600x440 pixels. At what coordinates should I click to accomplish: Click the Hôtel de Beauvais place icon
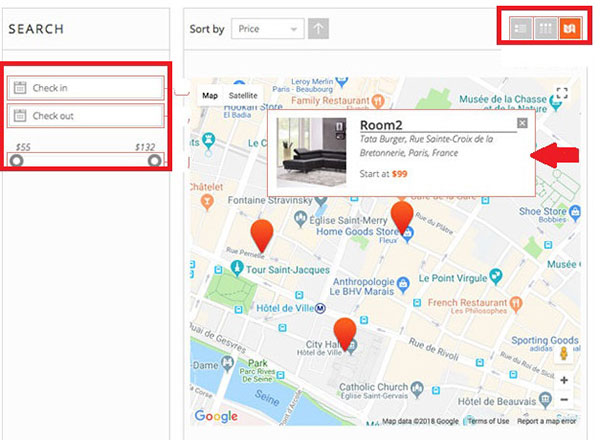pos(544,399)
